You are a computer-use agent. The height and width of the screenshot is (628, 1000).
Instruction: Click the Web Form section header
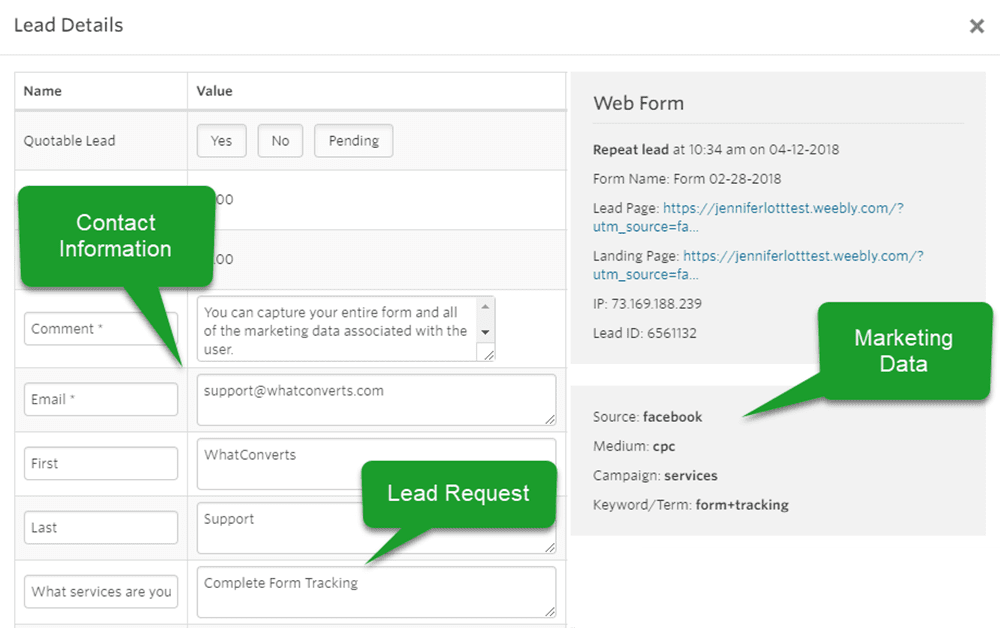638,103
